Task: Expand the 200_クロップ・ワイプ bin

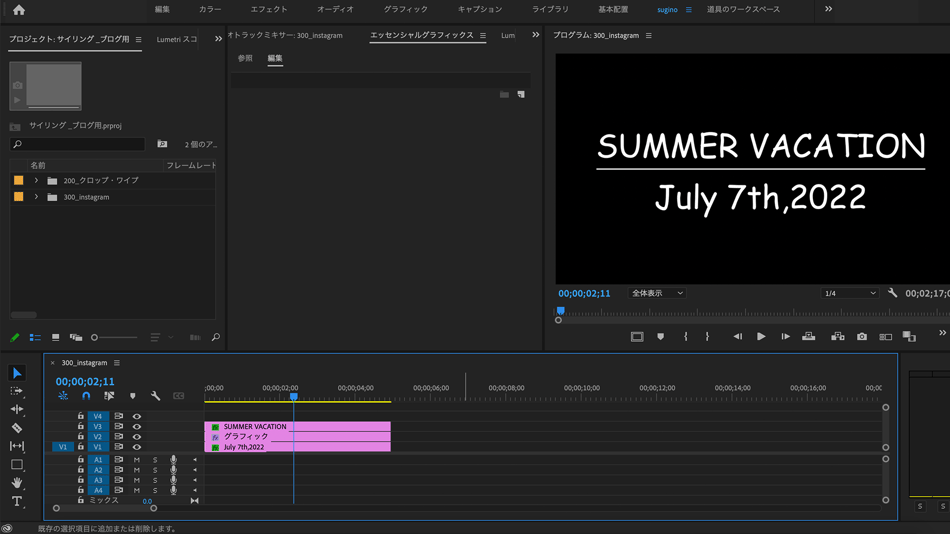Action: [x=36, y=181]
